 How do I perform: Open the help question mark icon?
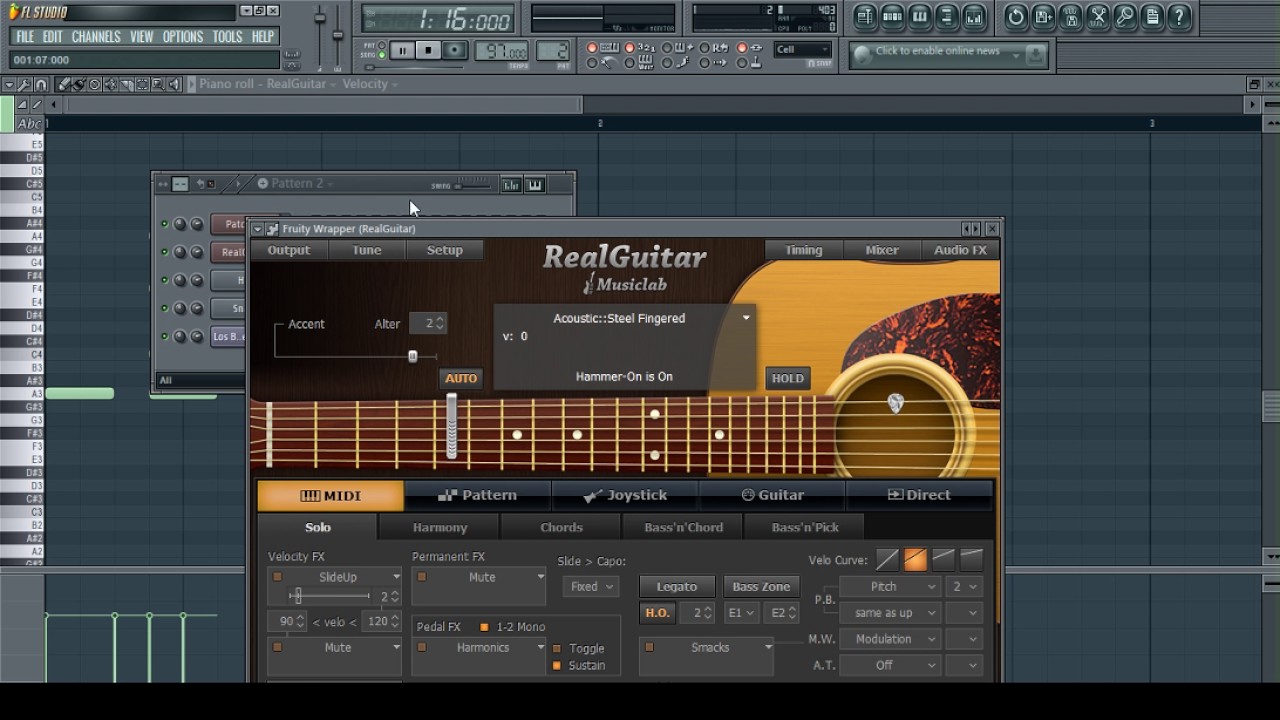click(1179, 17)
